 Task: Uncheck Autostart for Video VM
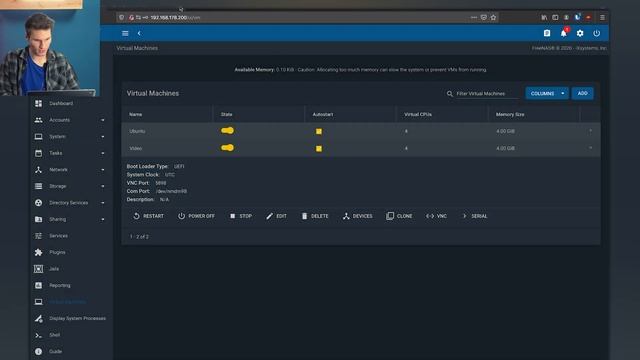319,149
